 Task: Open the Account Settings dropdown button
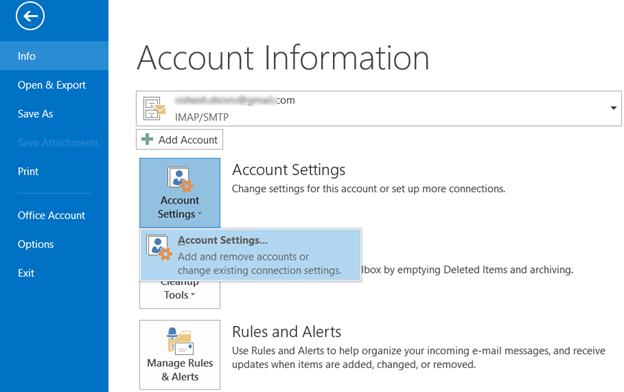click(x=180, y=193)
